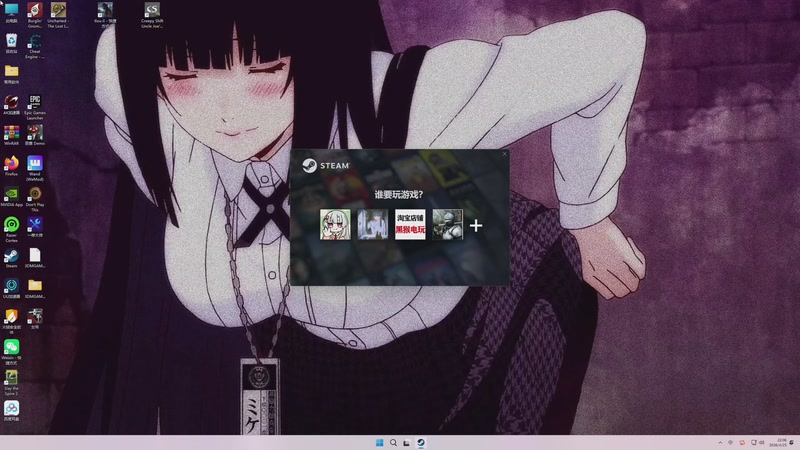Image resolution: width=800 pixels, height=450 pixels.
Task: Open Don't Play This game shortcut
Action: [x=35, y=199]
